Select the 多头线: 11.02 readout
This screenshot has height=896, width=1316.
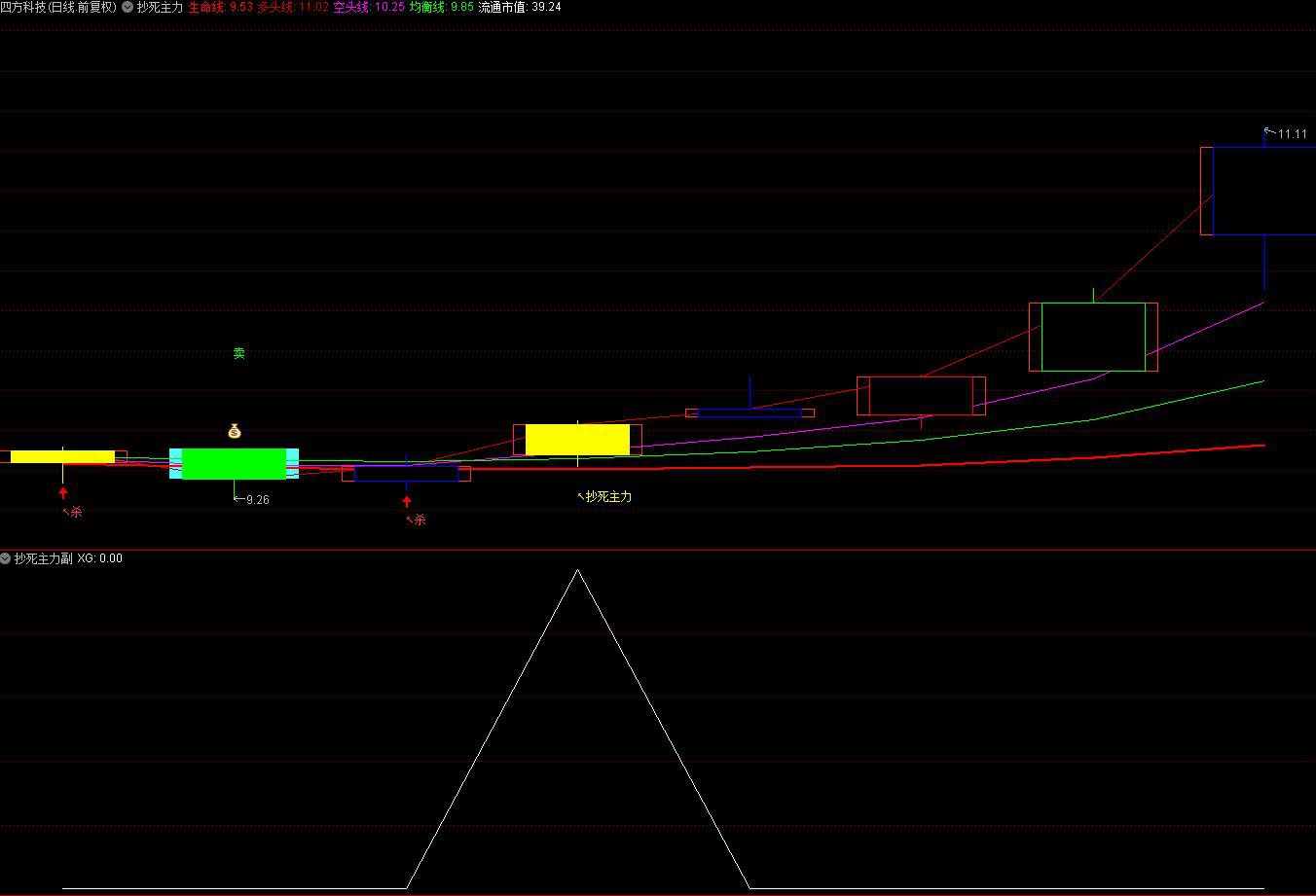[293, 7]
